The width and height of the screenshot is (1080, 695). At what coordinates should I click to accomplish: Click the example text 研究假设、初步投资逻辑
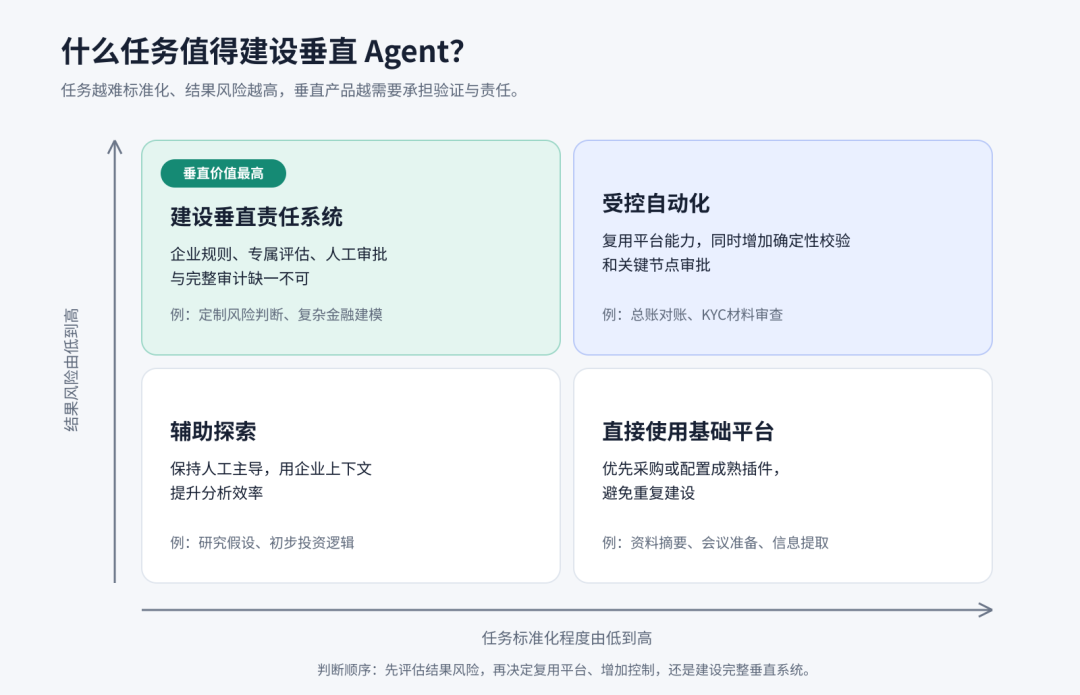[276, 543]
